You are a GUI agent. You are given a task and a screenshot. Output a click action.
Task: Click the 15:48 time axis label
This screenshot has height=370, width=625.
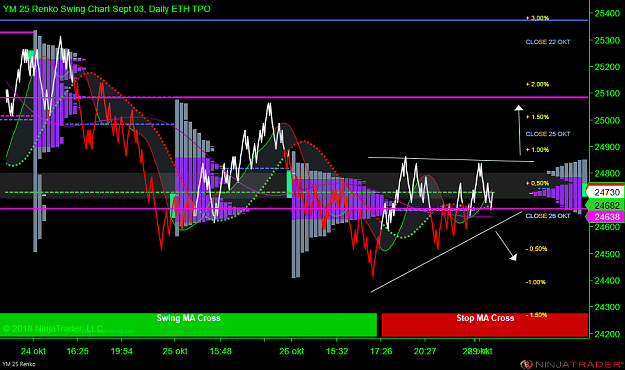click(220, 351)
